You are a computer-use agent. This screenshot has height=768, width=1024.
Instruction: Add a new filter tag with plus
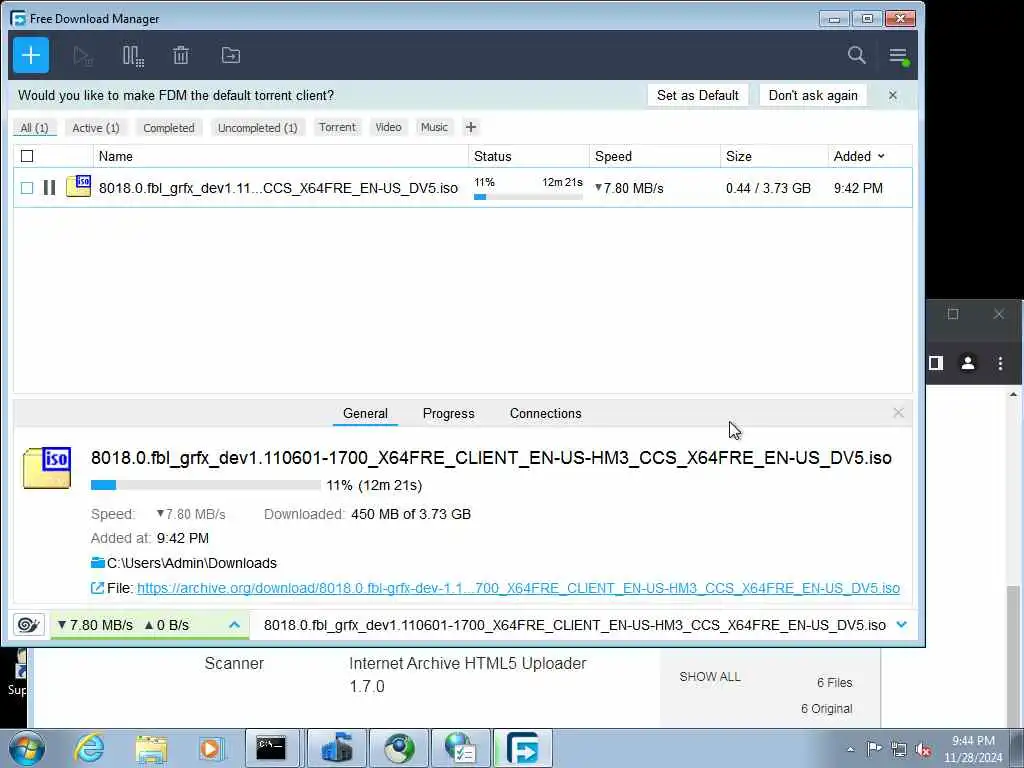471,127
